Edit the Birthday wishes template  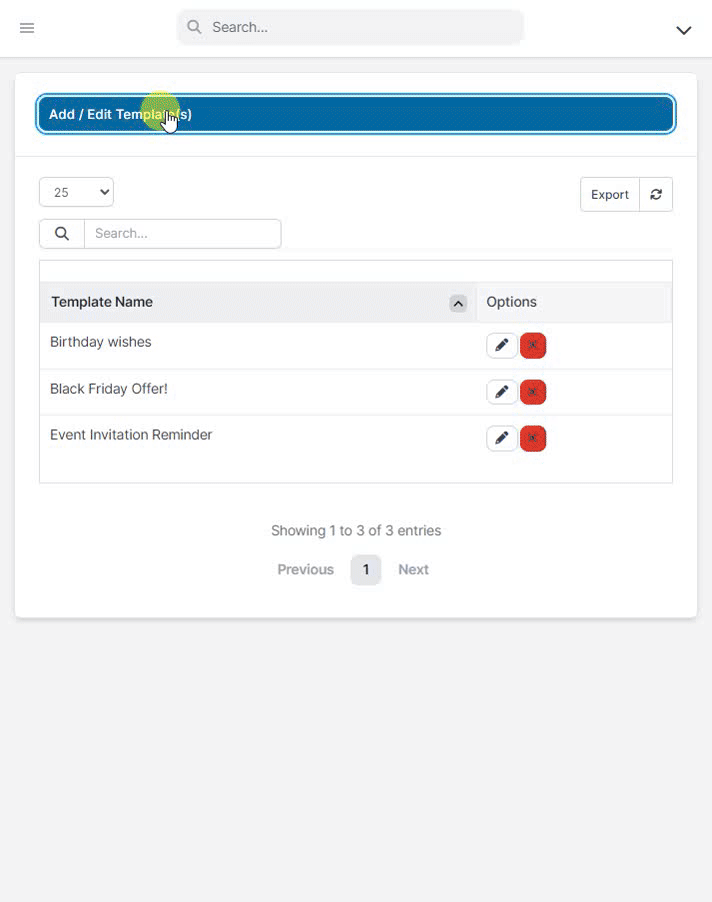pos(502,346)
